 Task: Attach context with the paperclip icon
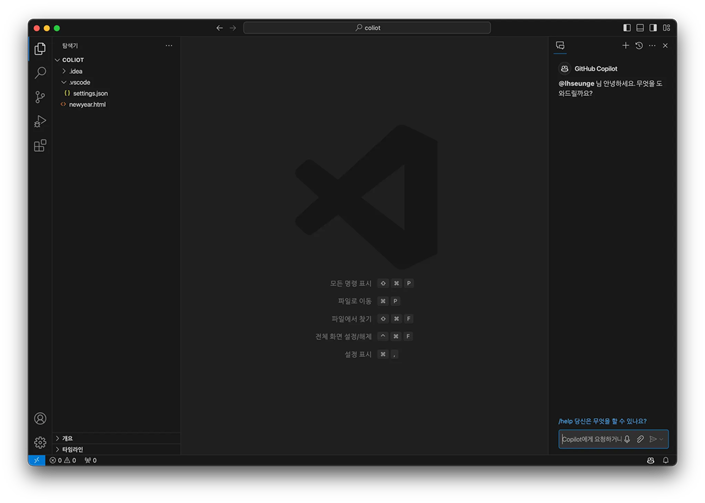click(x=641, y=439)
